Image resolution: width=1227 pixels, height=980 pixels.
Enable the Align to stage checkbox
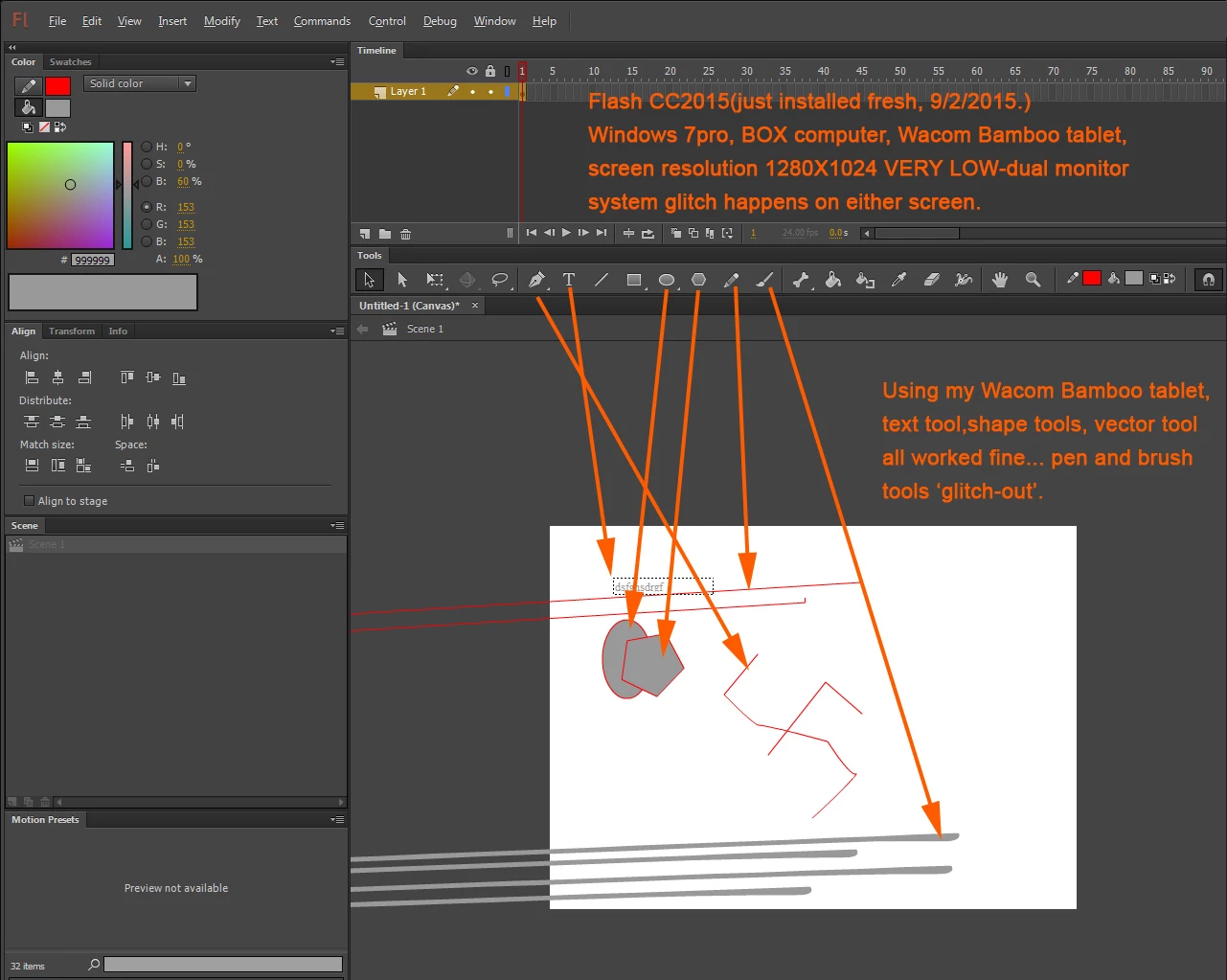29,501
